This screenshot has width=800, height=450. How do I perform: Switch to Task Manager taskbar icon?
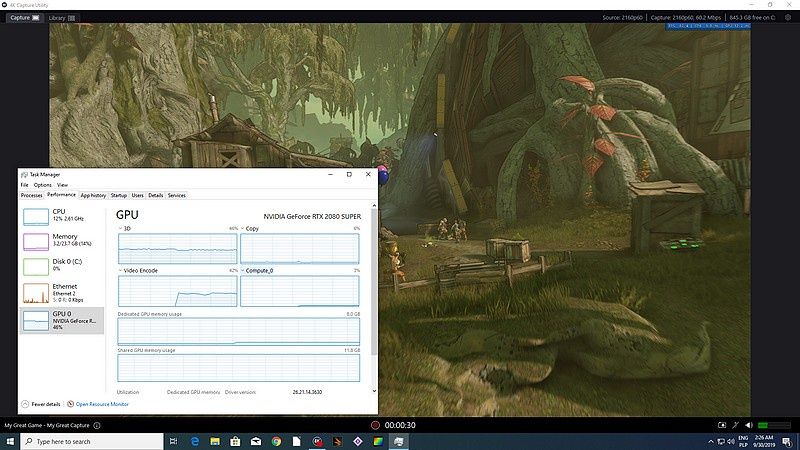pos(398,441)
